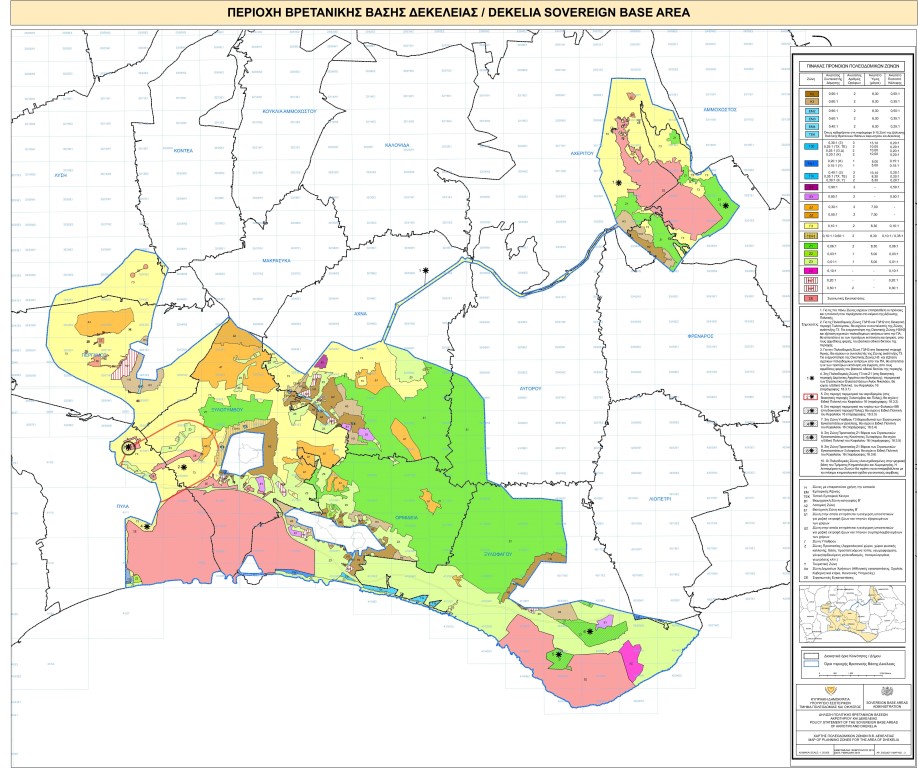Image resolution: width=918 pixels, height=768 pixels.
Task: Click the star marker southwest of ΠΥΛΑ label
Action: pos(146,526)
